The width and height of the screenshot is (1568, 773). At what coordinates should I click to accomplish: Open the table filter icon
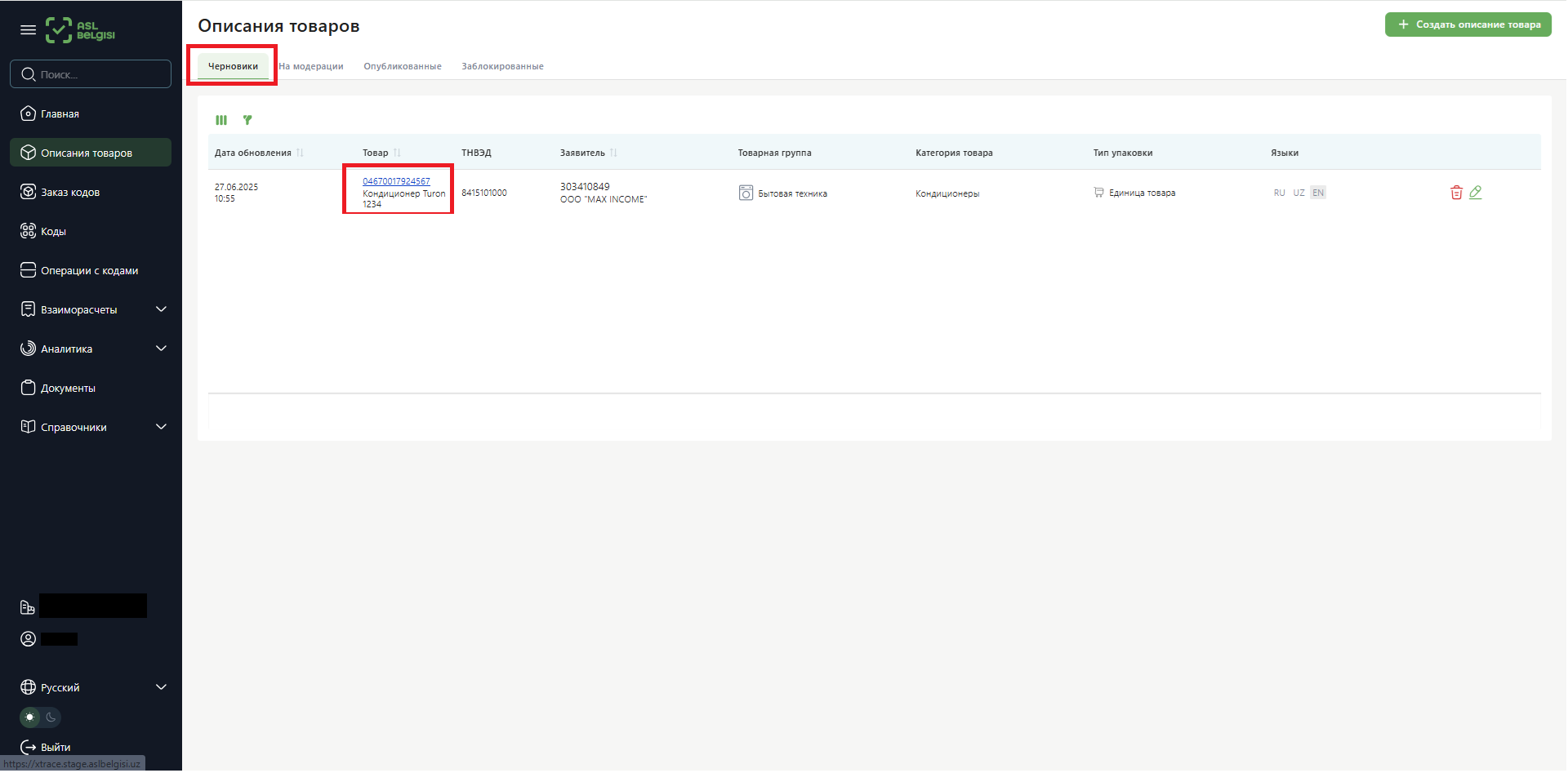click(247, 120)
